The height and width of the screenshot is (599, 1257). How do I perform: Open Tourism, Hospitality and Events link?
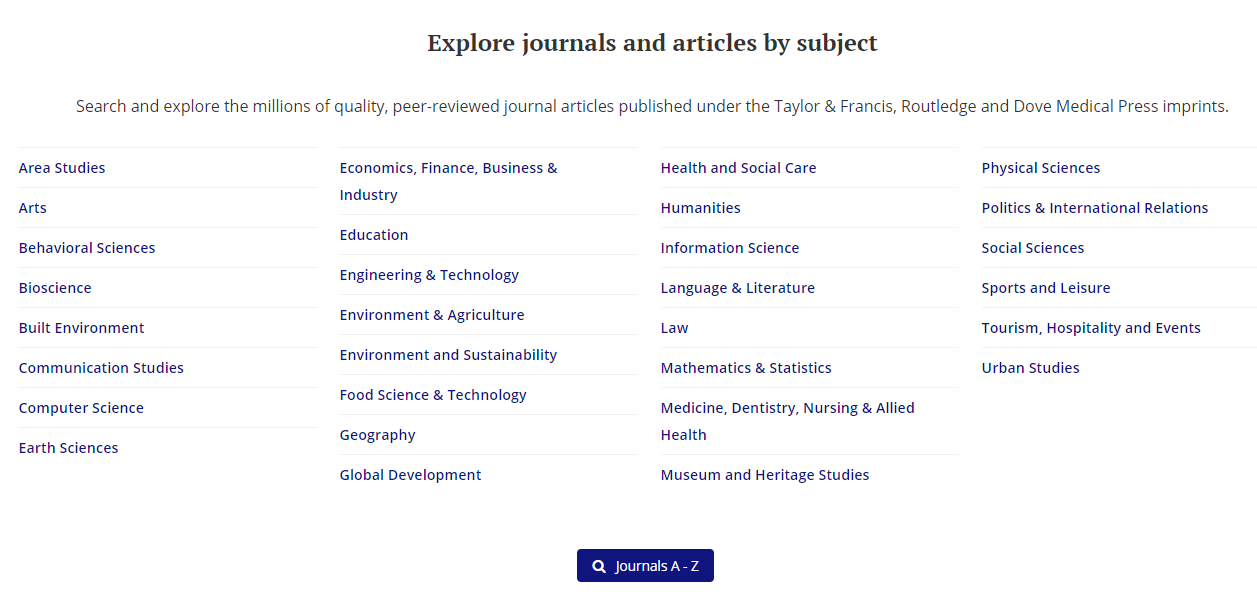point(1091,328)
